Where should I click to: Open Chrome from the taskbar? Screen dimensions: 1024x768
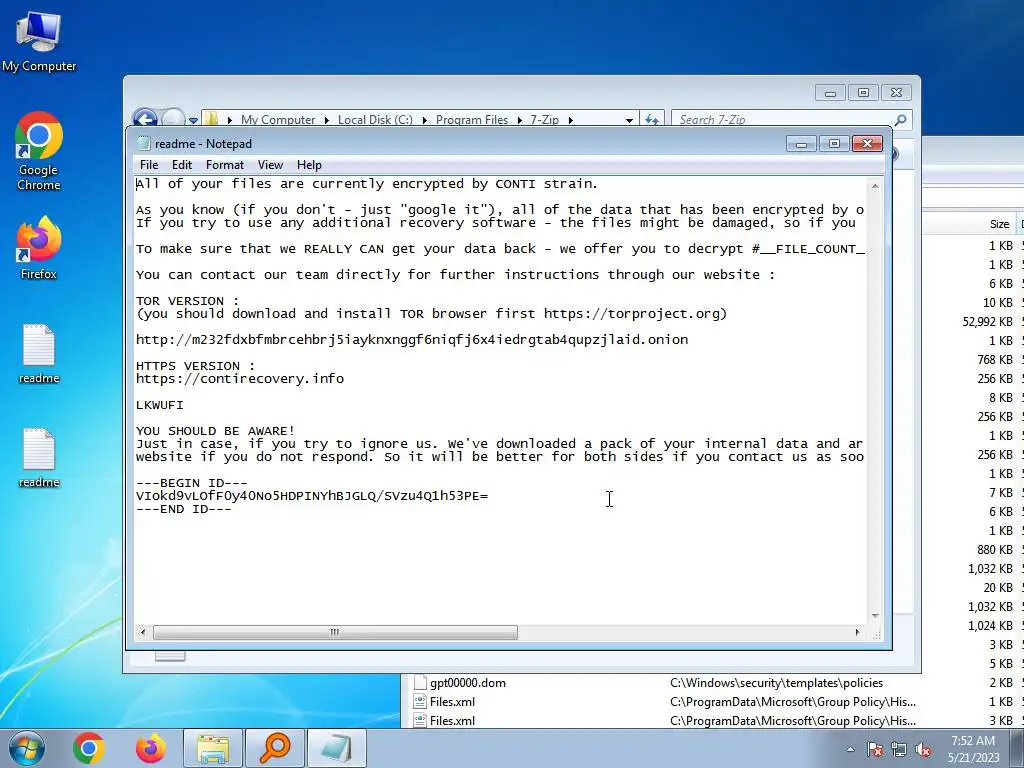pyautogui.click(x=89, y=748)
